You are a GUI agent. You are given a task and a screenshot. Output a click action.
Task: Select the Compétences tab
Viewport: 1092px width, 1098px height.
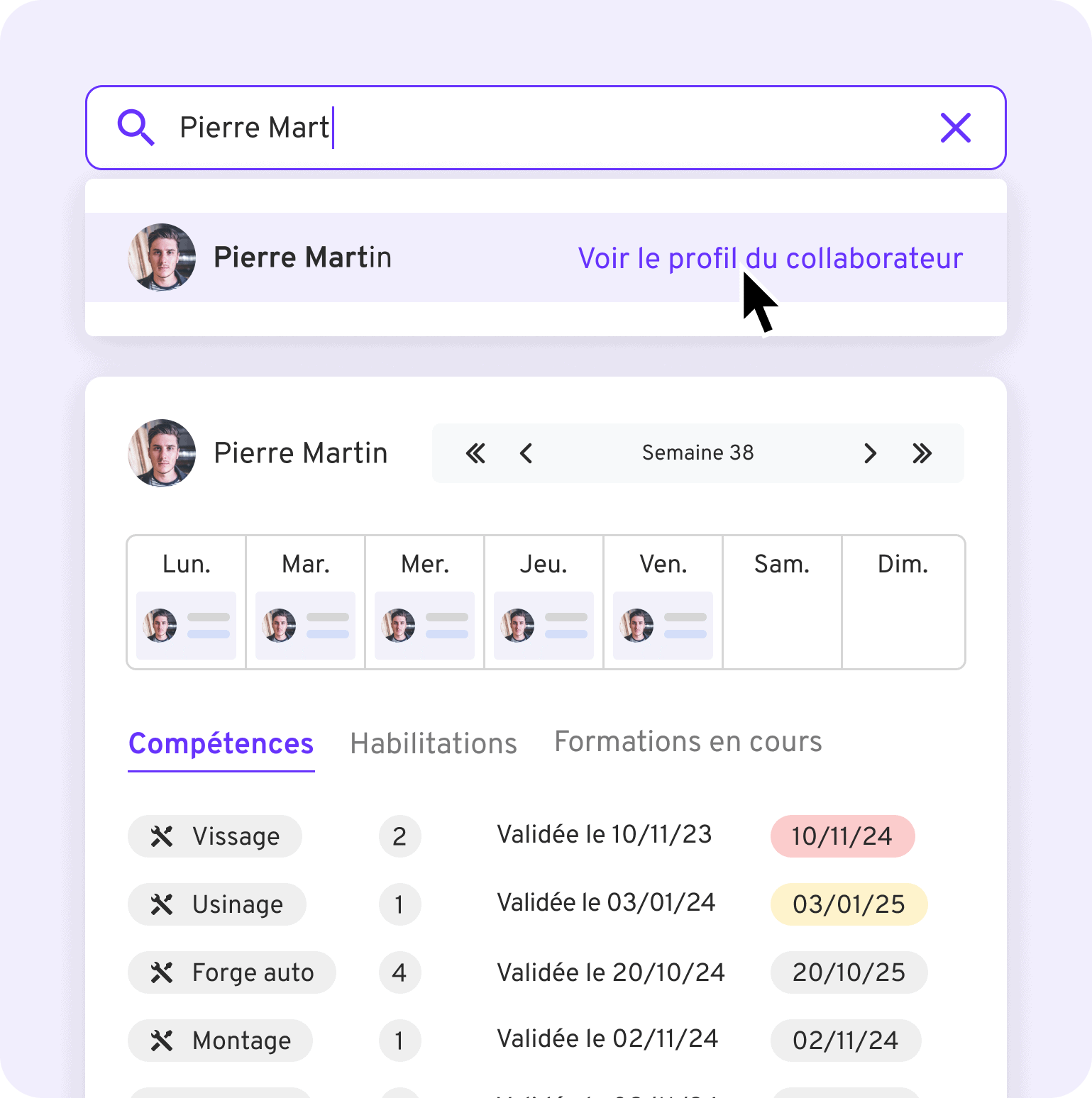221,743
